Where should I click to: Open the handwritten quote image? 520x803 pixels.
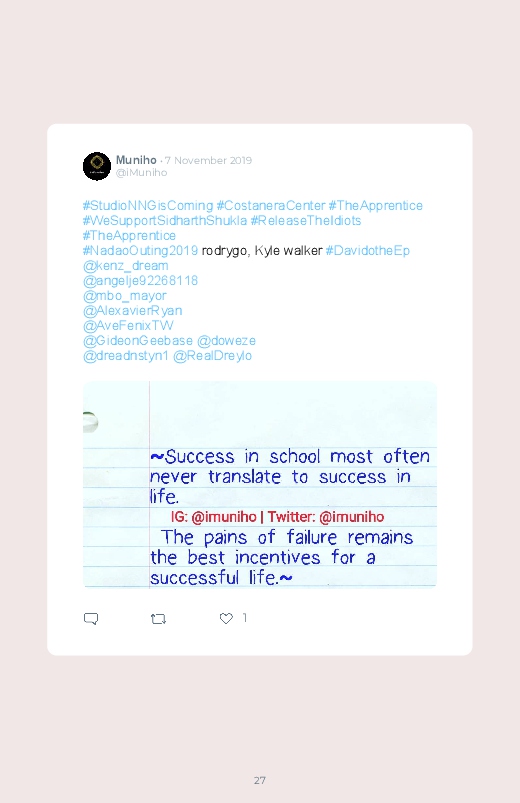[x=260, y=484]
